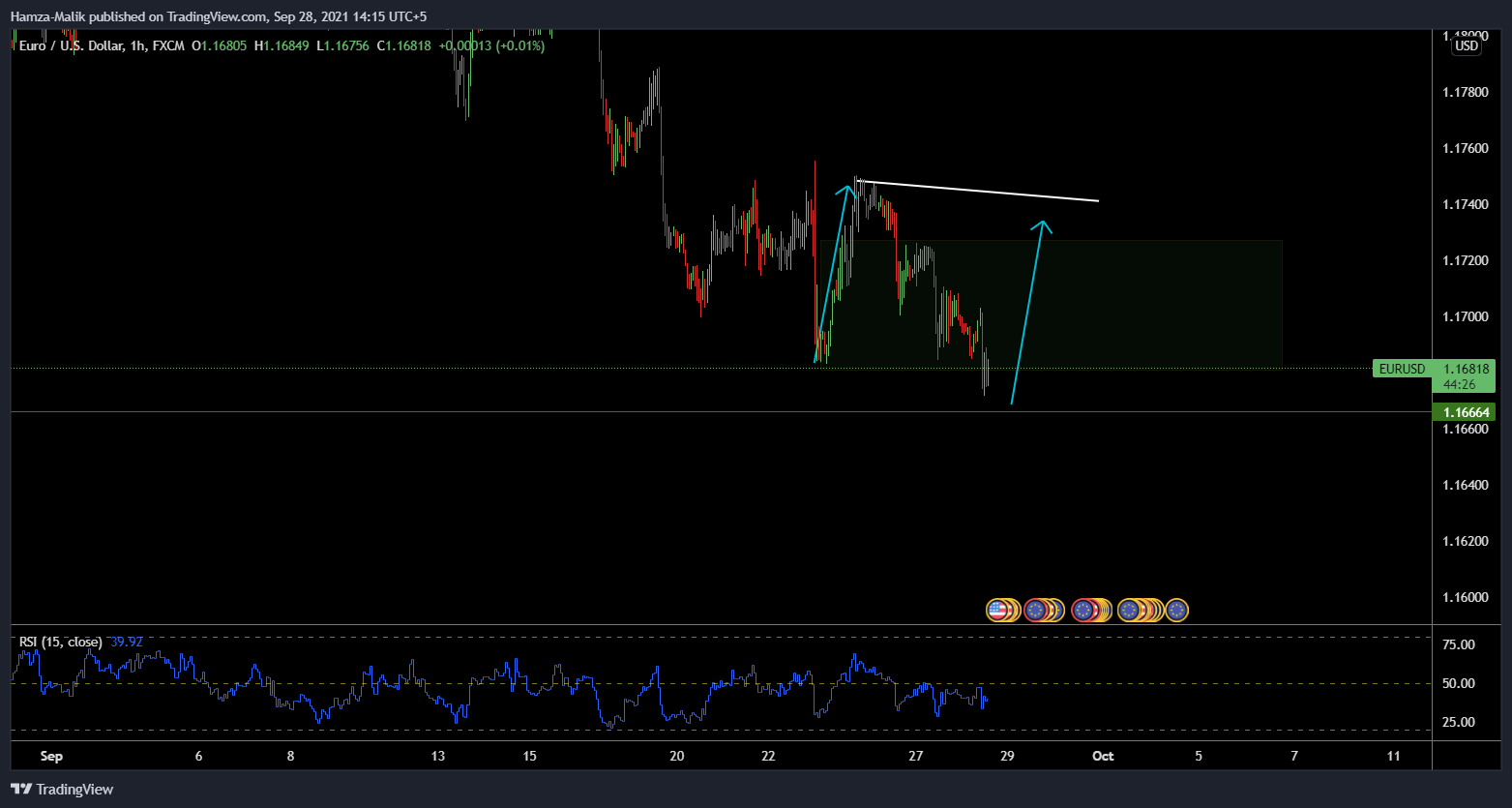The height and width of the screenshot is (808, 1512).
Task: Click the date label 13 on time axis
Action: tap(437, 756)
